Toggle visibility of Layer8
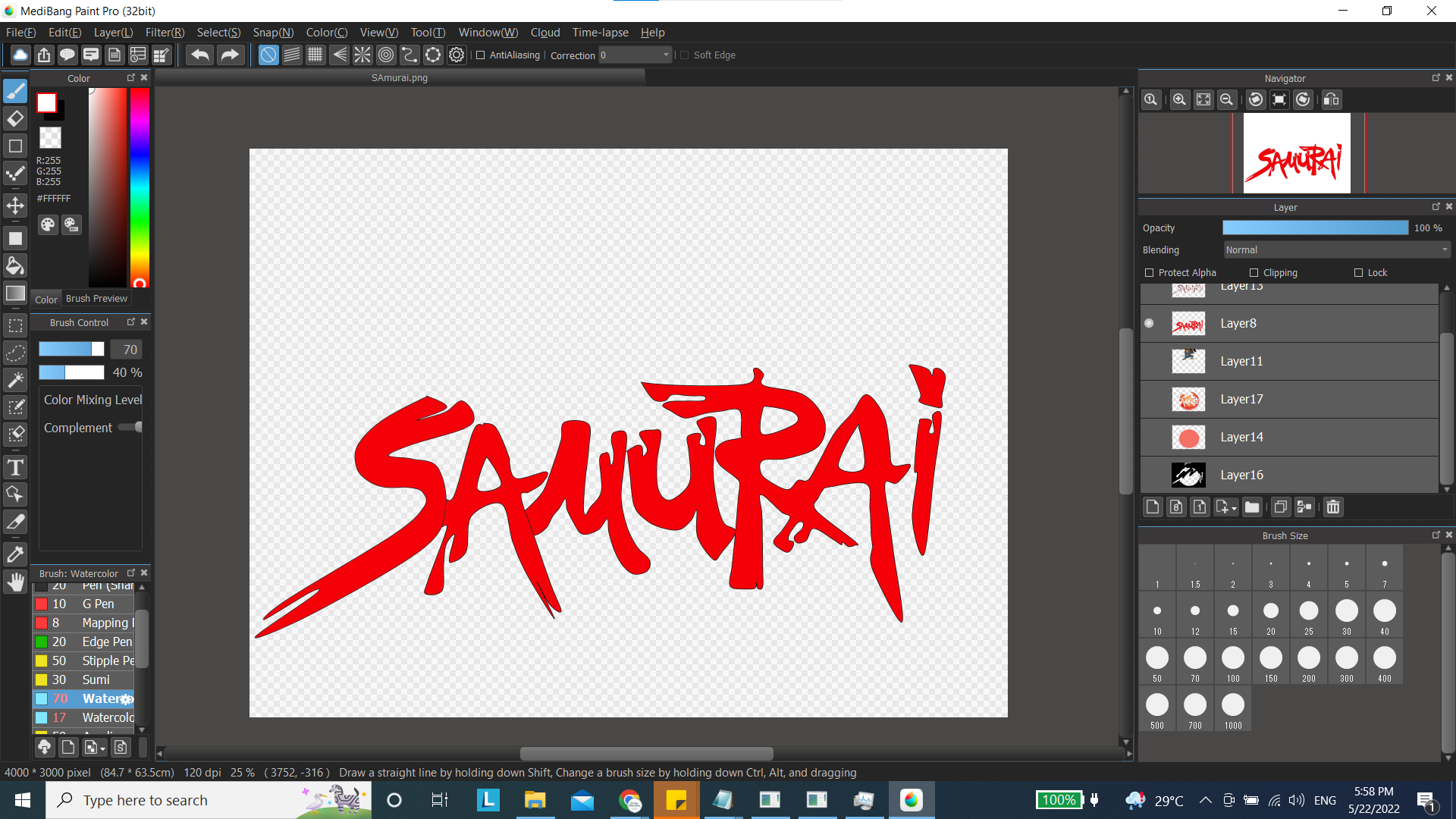 point(1149,324)
